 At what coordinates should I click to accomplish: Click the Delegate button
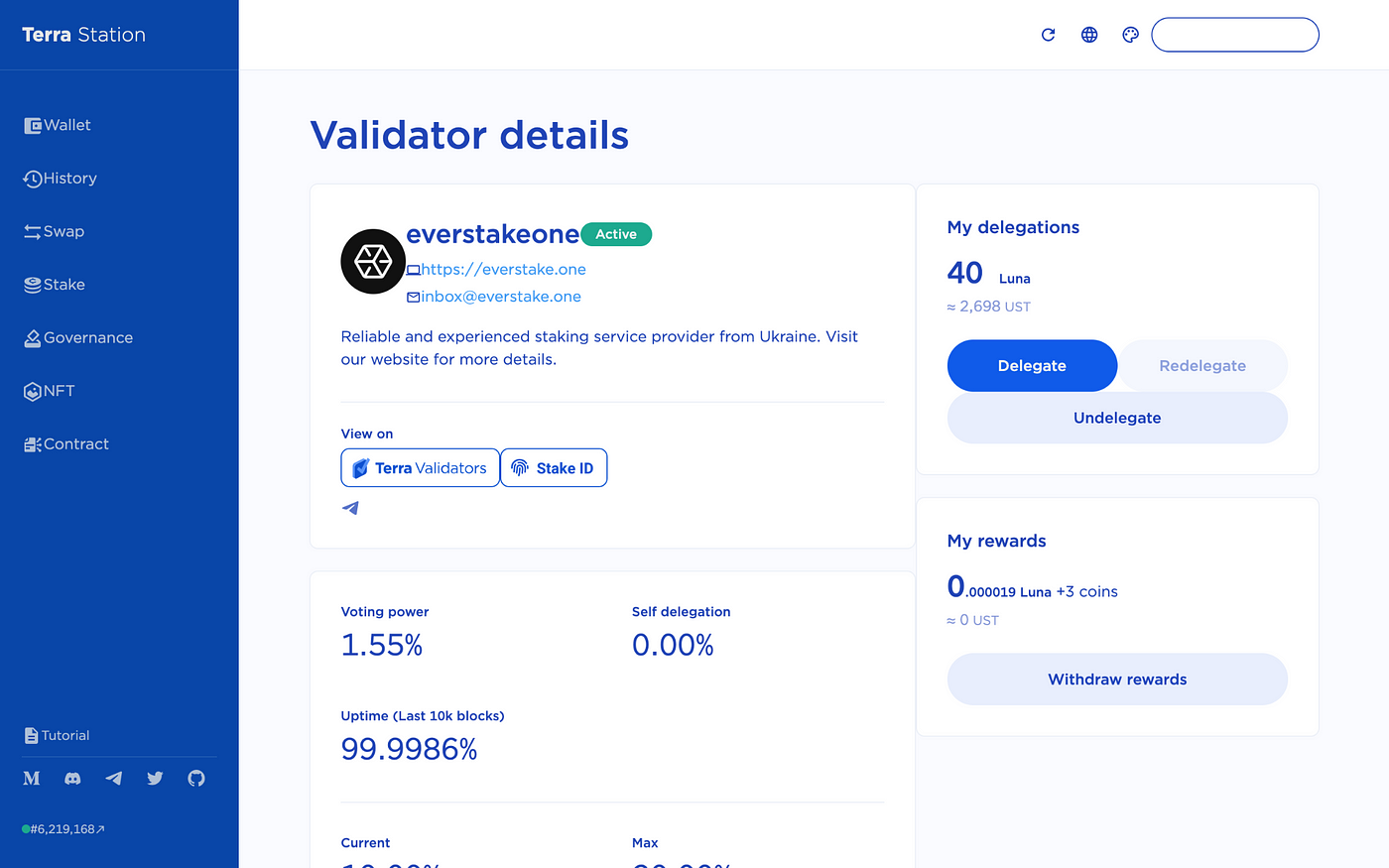pos(1032,366)
